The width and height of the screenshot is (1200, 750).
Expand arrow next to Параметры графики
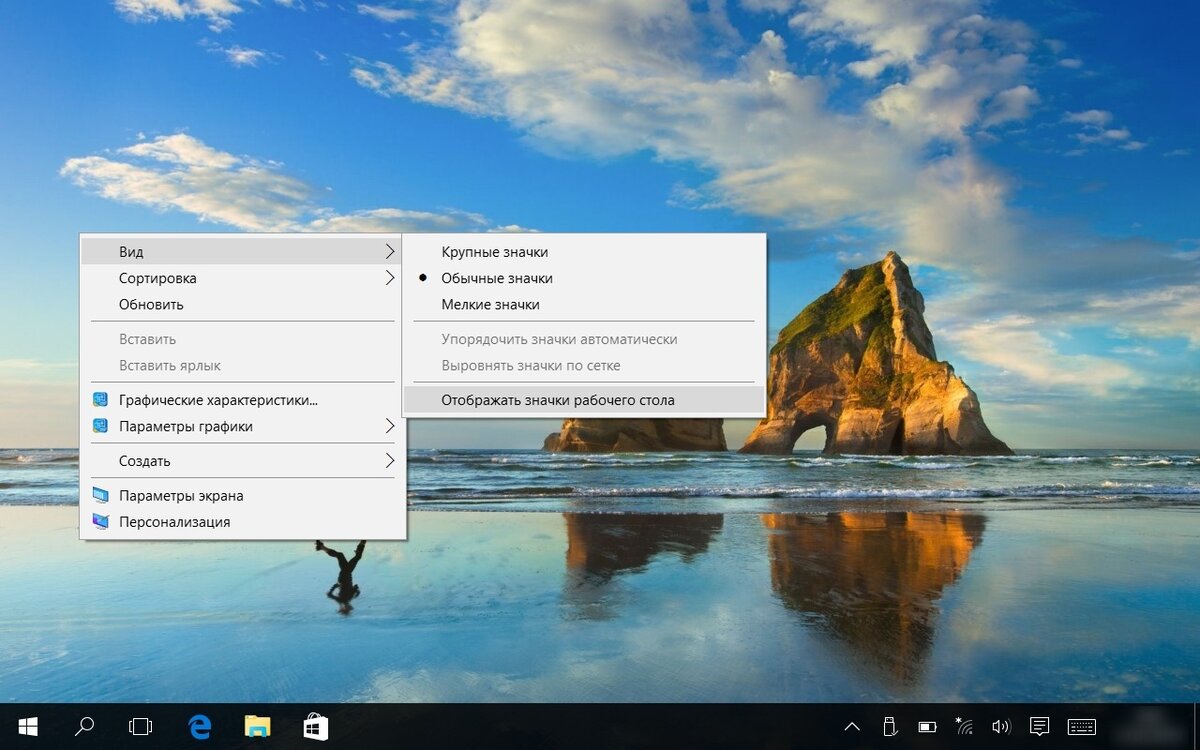pos(390,426)
